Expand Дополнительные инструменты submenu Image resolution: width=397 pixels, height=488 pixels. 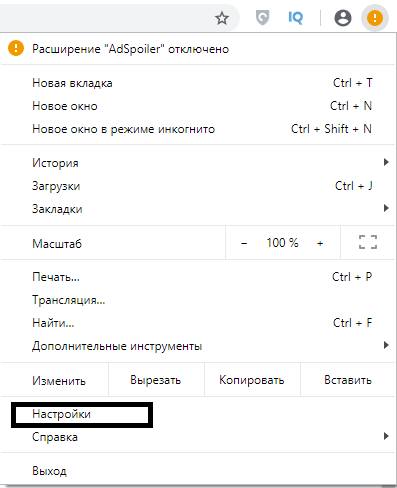[198, 346]
